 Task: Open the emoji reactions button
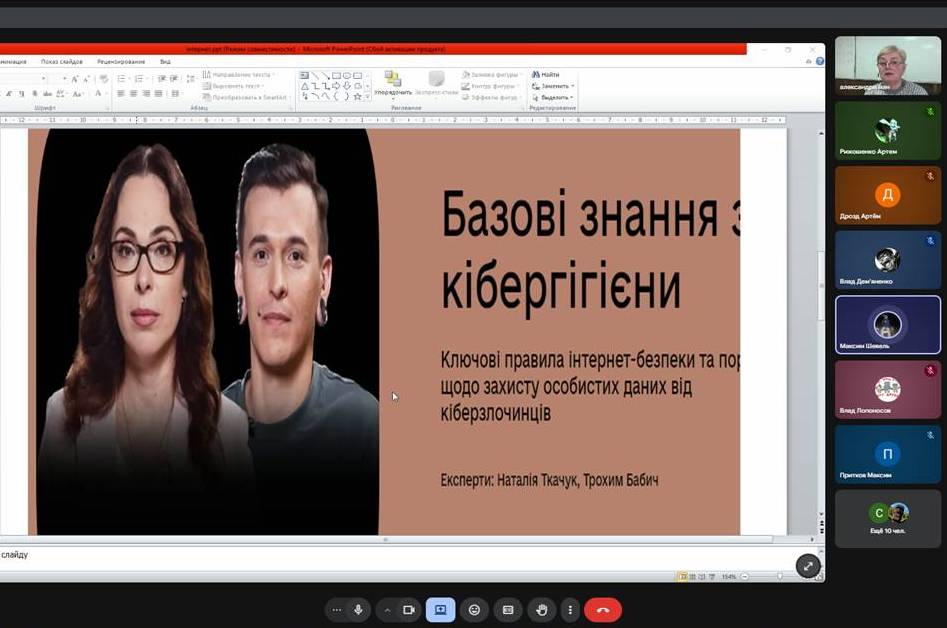[x=474, y=610]
